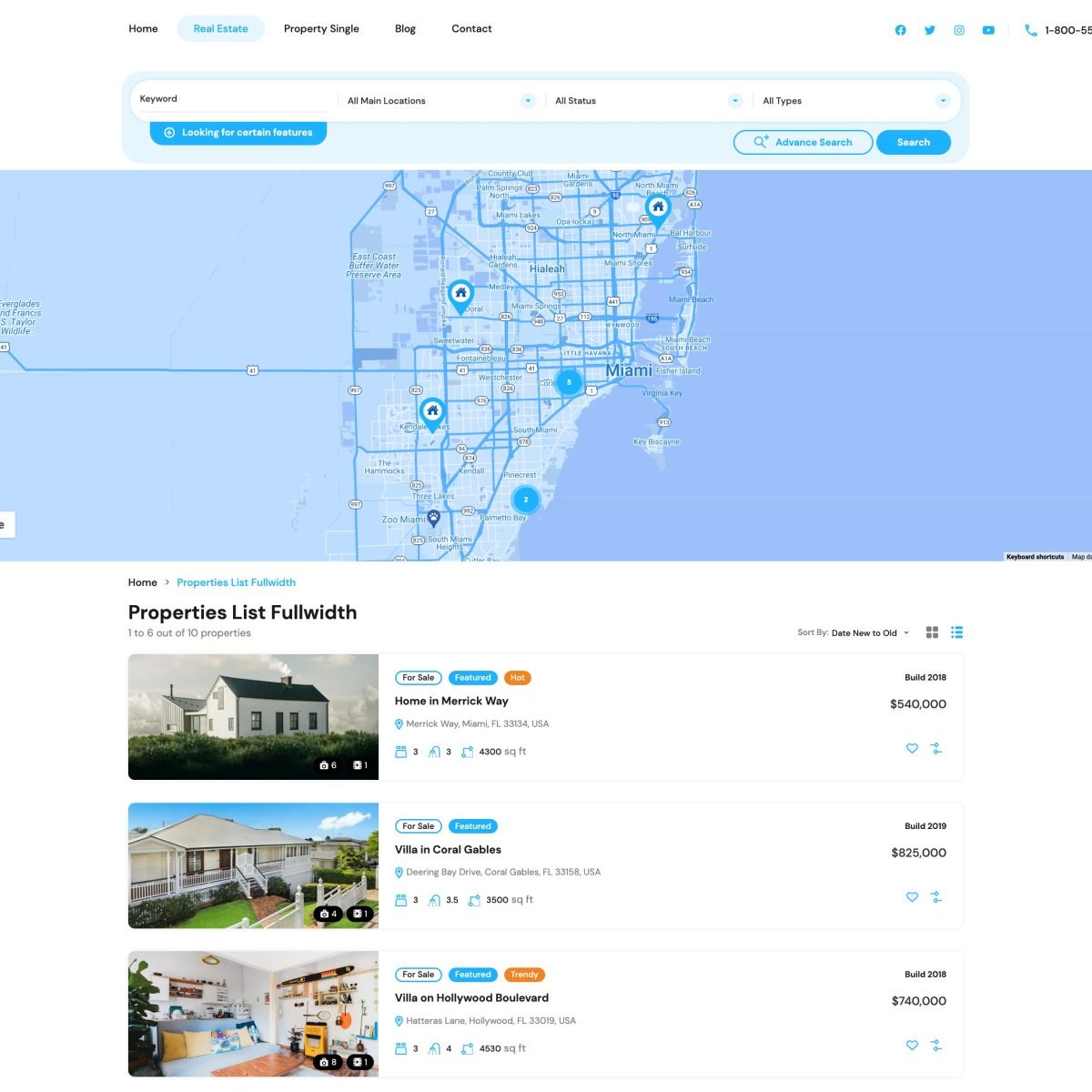Favorite the Home in Merrick Way listing

pyautogui.click(x=912, y=749)
